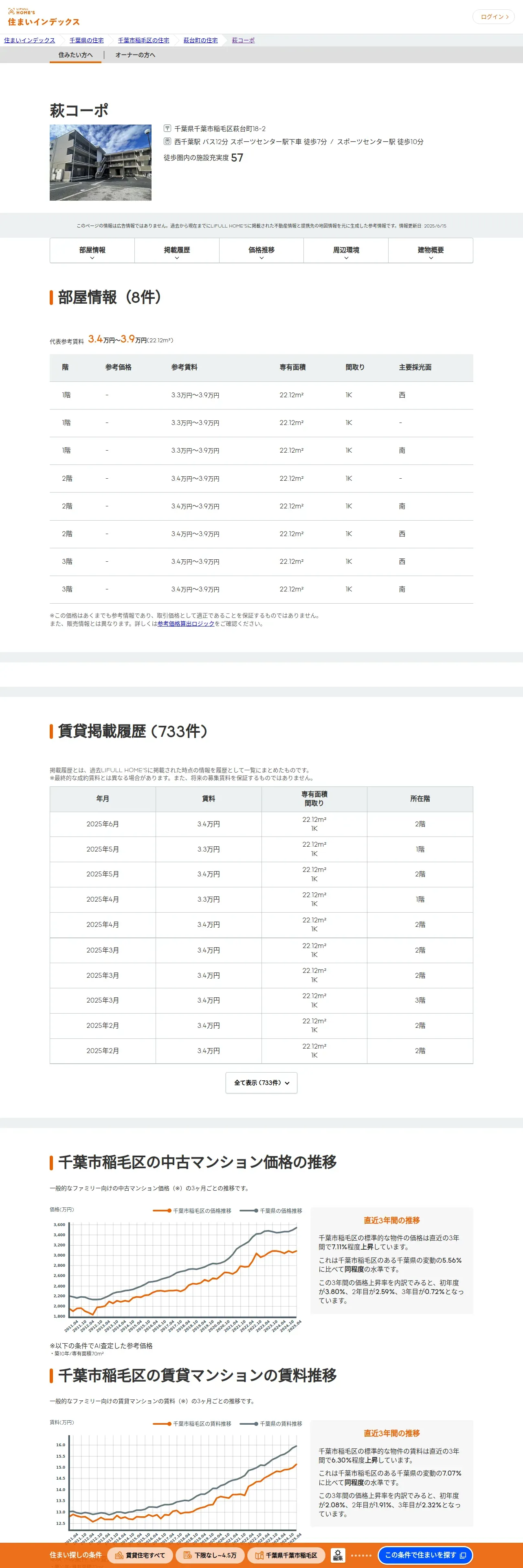Image resolution: width=523 pixels, height=1568 pixels.
Task: Click the 3階 floor cell in history table
Action: 420,1000
